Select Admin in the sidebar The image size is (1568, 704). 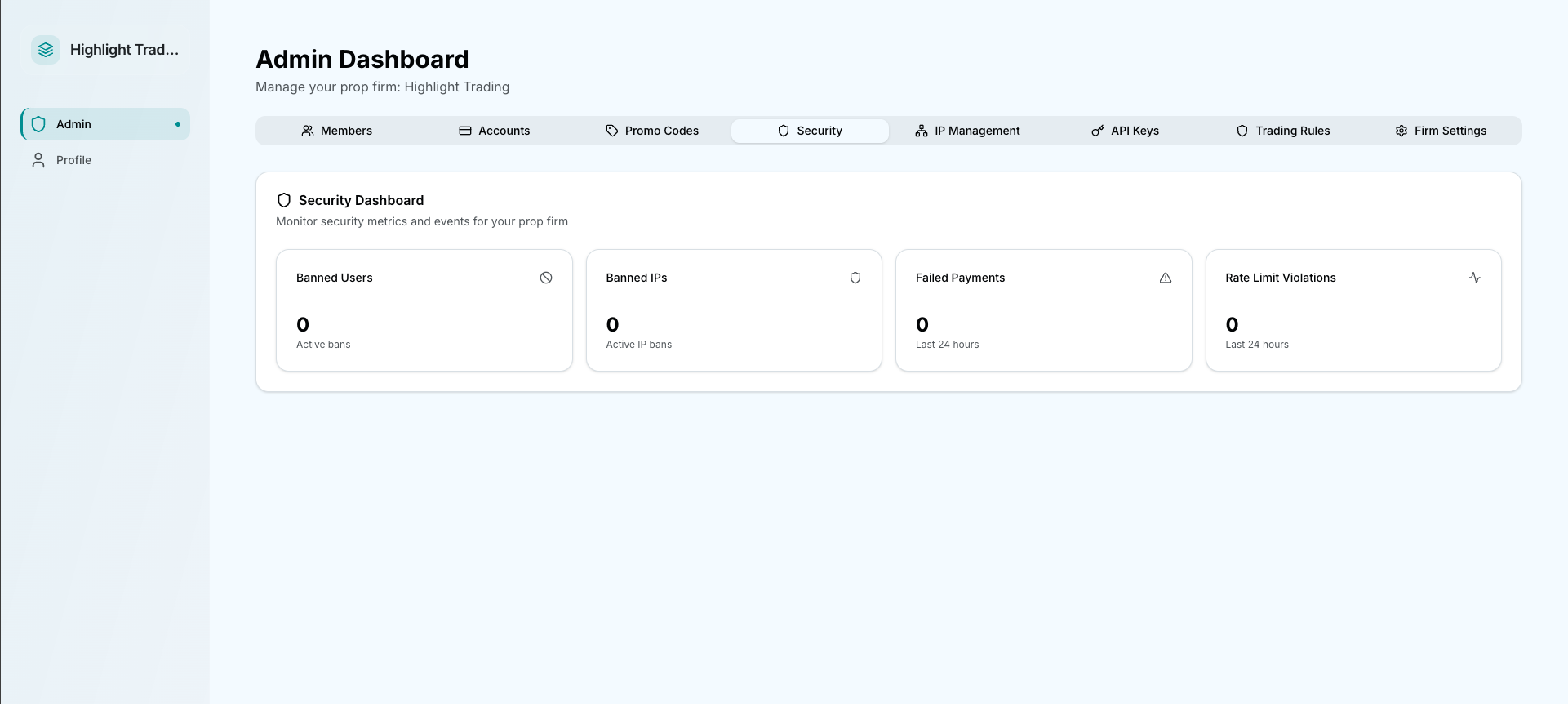coord(73,124)
